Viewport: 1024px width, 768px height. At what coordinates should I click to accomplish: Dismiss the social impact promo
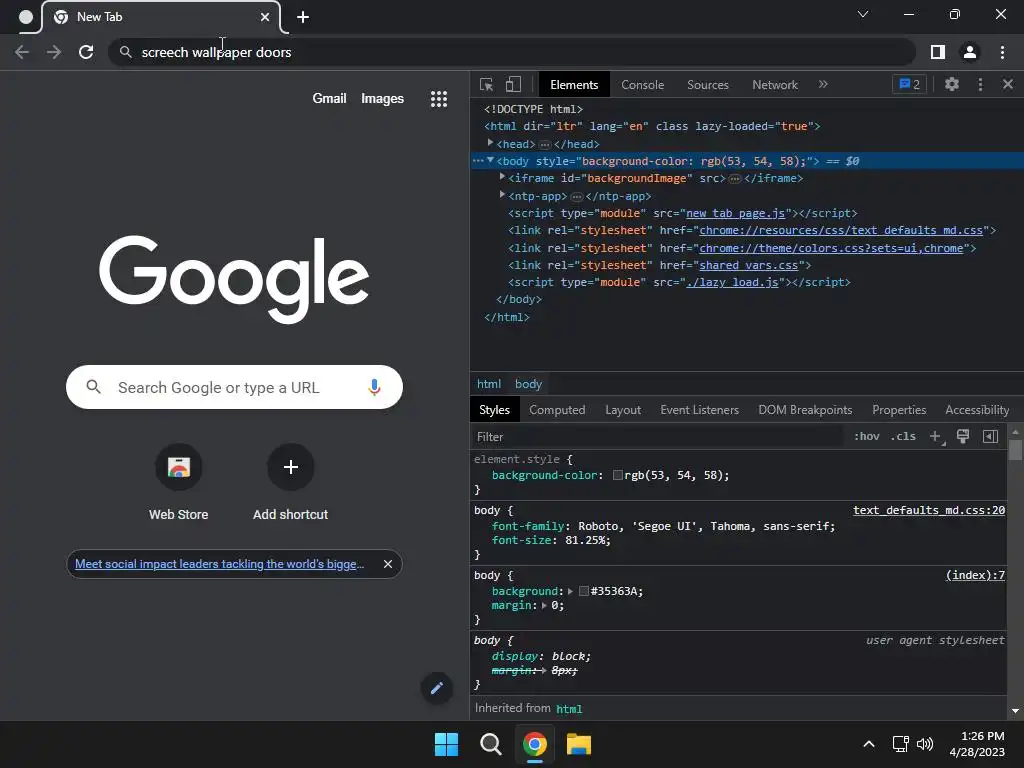click(x=388, y=564)
